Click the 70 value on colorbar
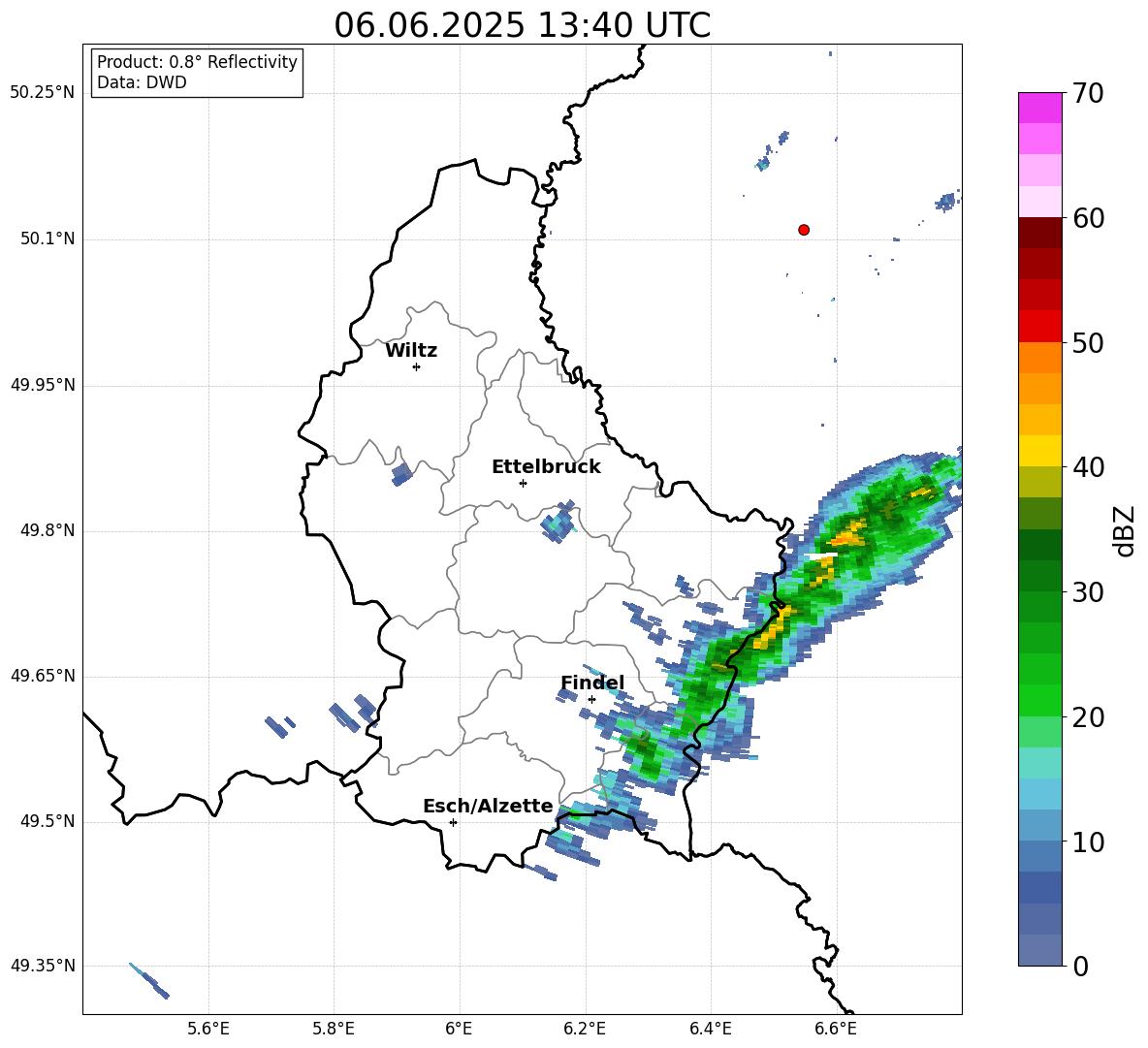Viewport: 1148px width, 1048px height. pos(1088,94)
